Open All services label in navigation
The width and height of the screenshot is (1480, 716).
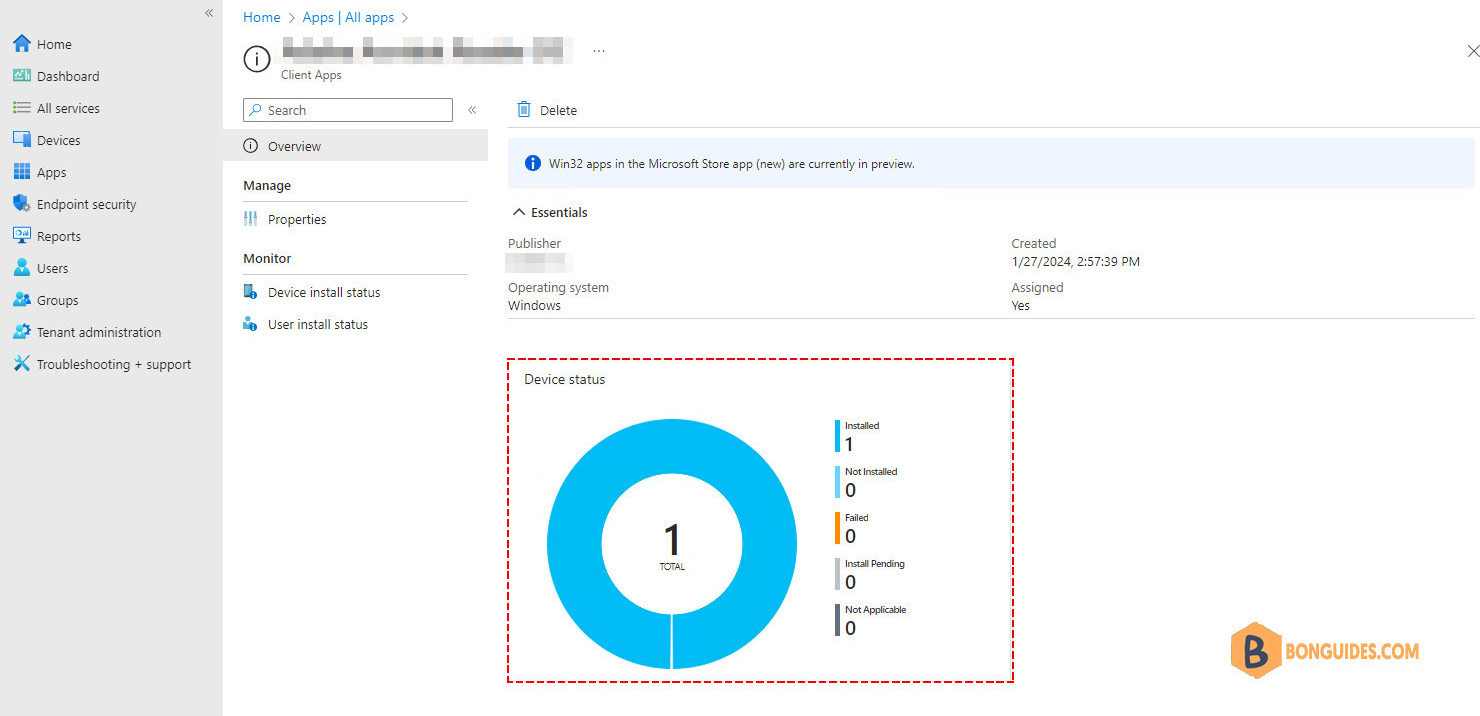(x=68, y=108)
